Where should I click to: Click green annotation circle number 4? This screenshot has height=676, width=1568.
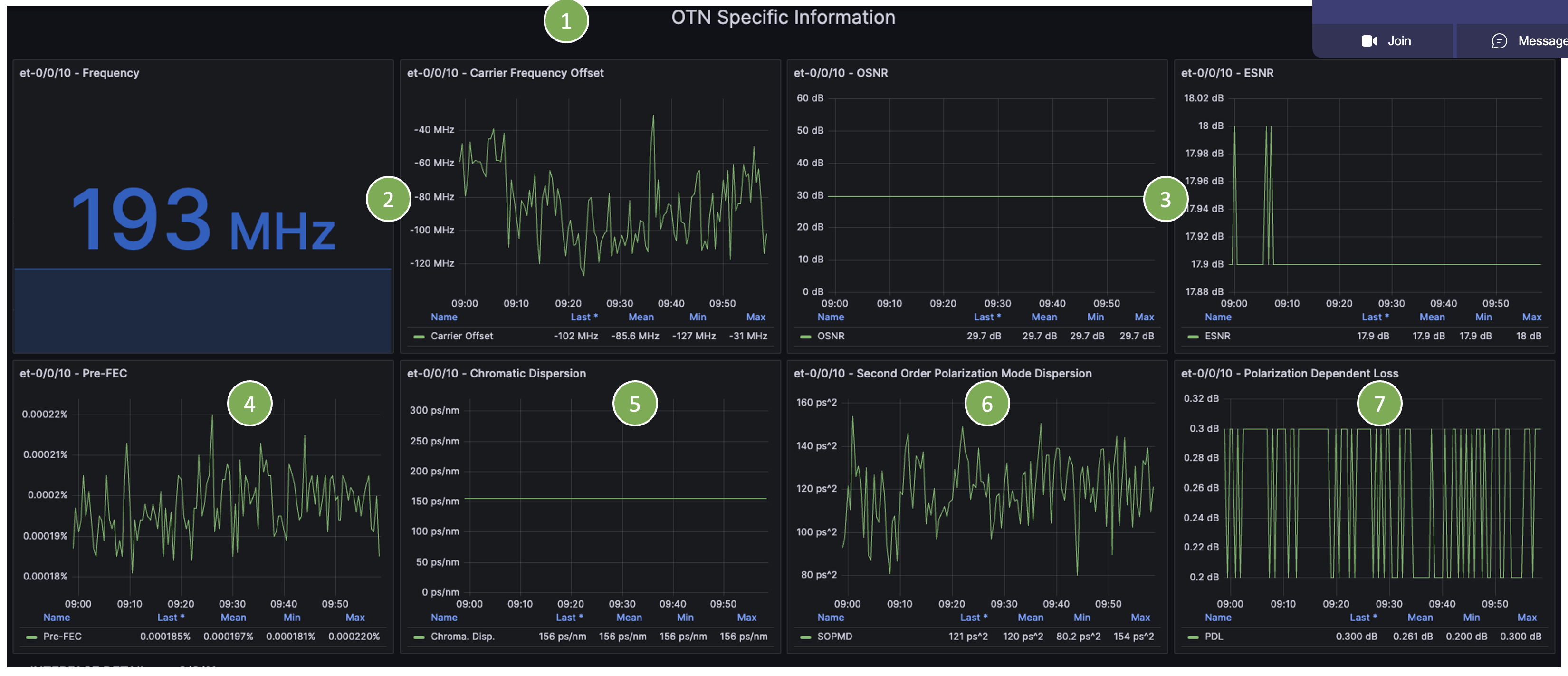point(249,403)
